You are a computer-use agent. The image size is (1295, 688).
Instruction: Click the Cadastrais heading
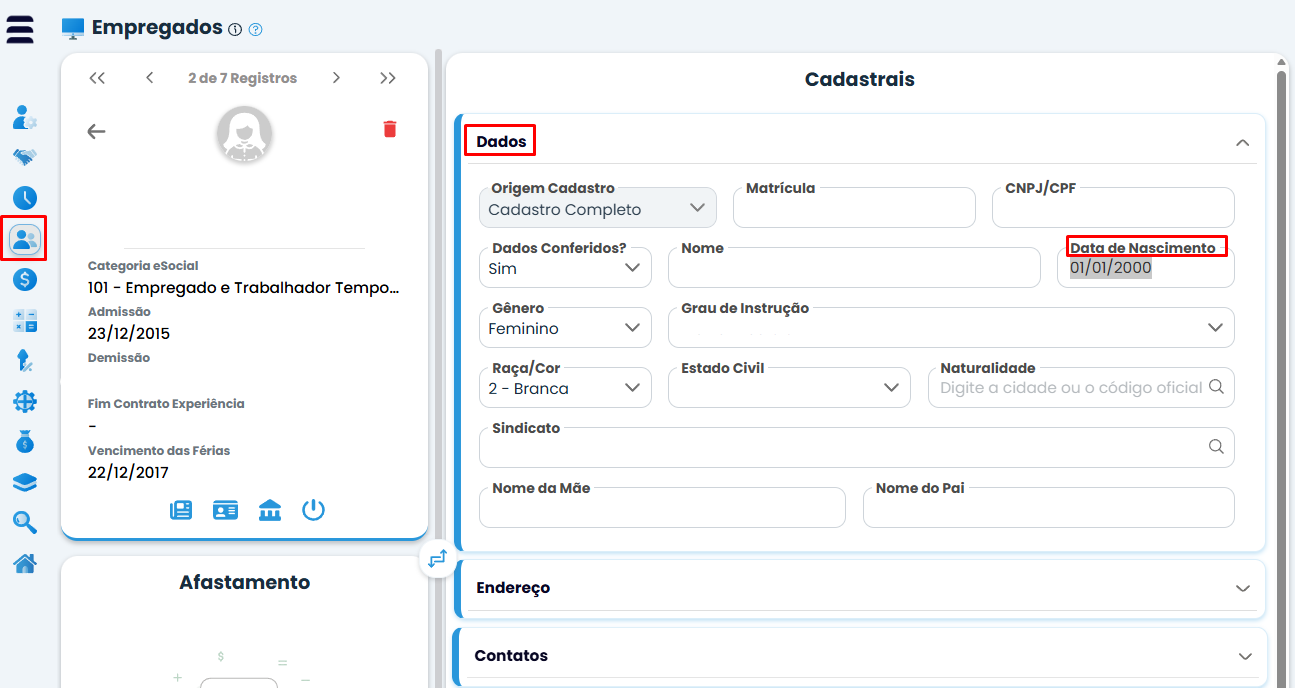860,79
